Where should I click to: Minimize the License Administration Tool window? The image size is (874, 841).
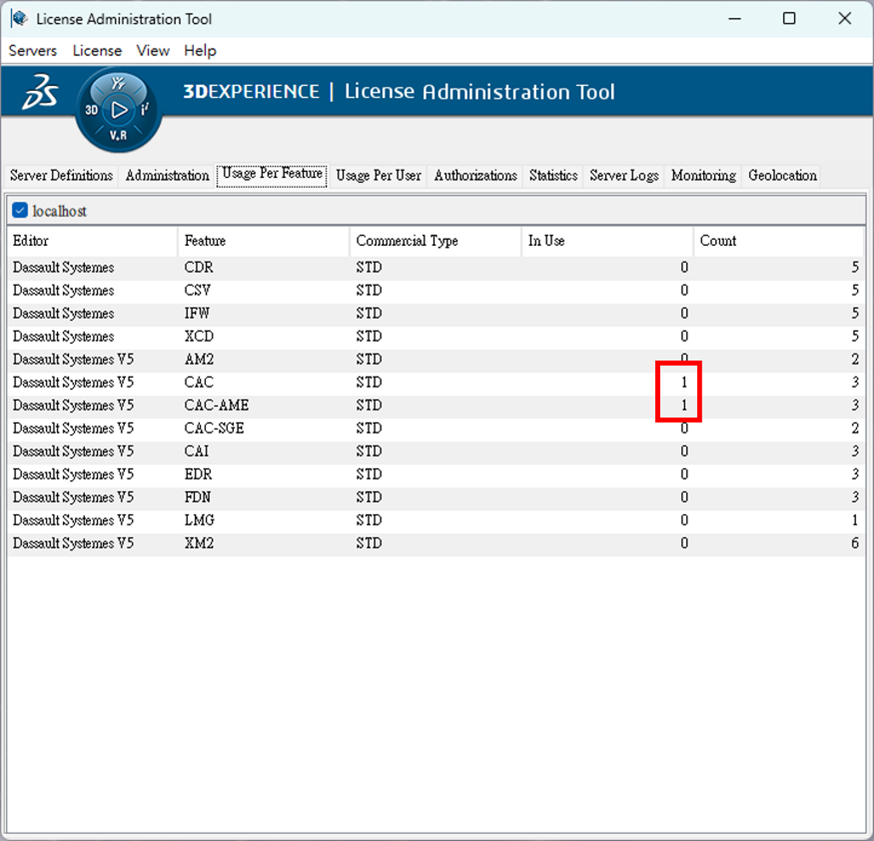[x=735, y=18]
